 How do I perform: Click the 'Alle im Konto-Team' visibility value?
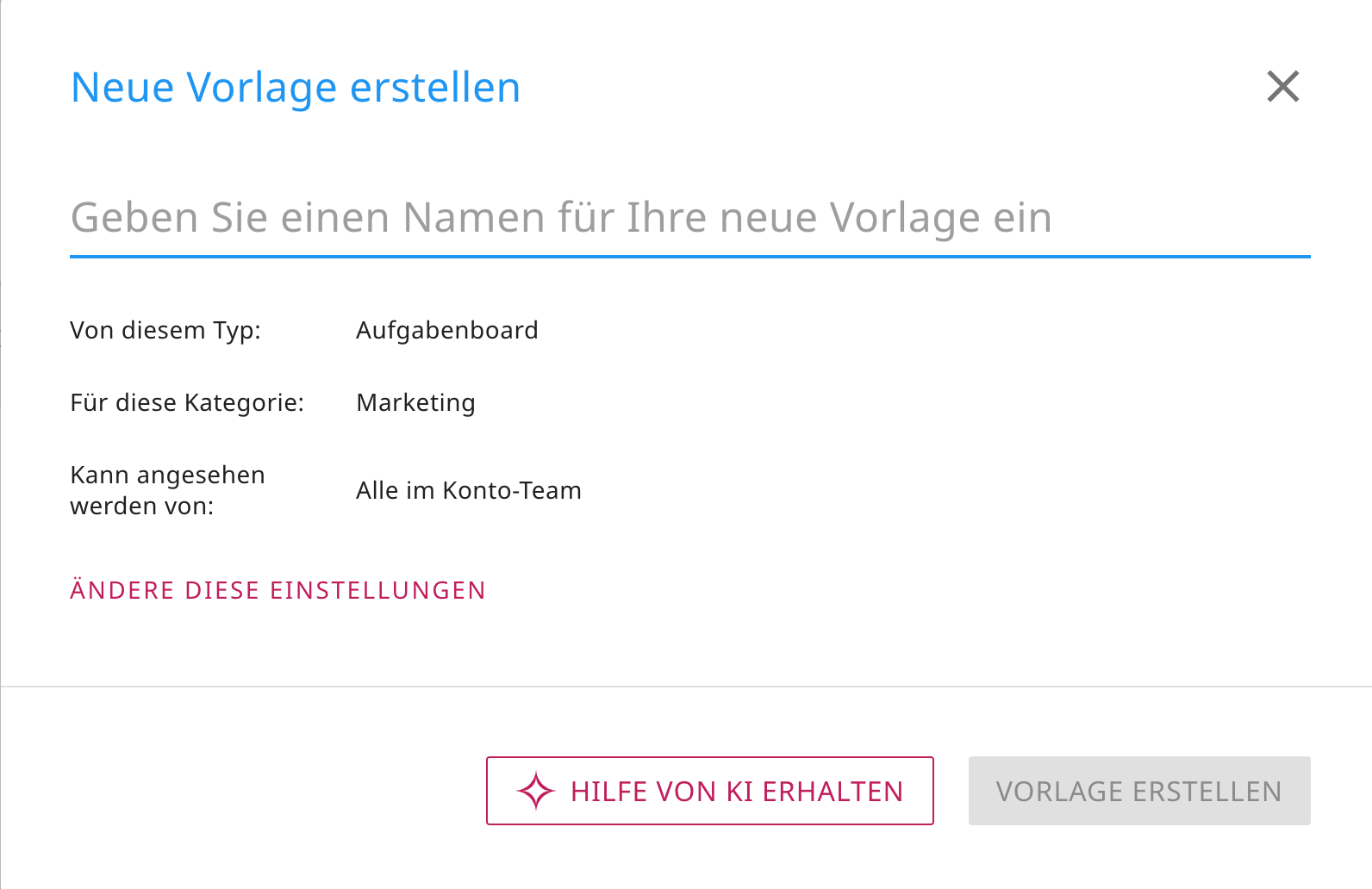coord(469,490)
